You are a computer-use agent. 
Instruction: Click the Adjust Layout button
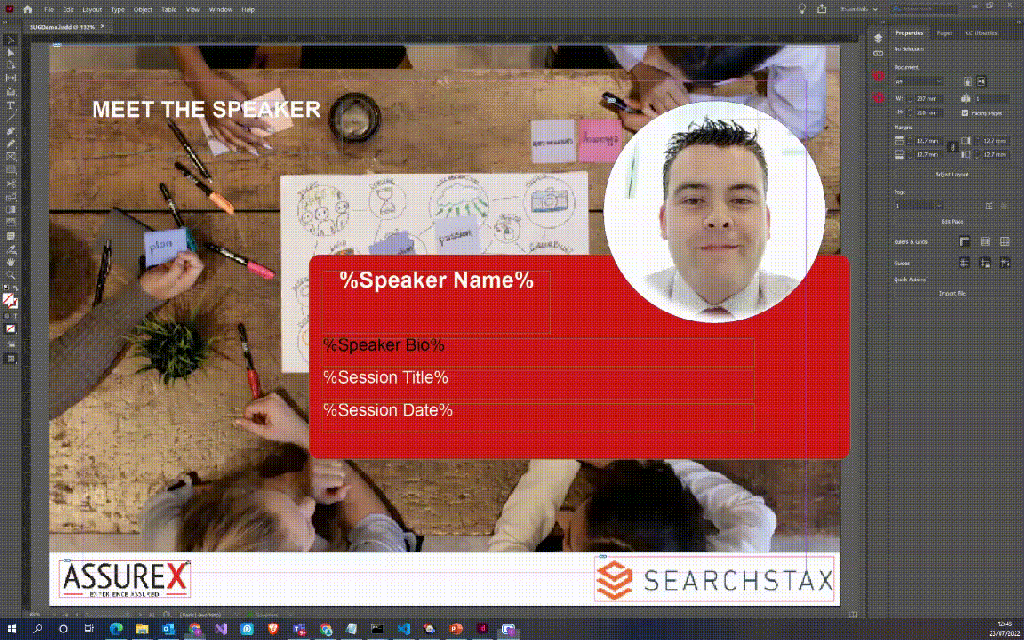point(951,173)
